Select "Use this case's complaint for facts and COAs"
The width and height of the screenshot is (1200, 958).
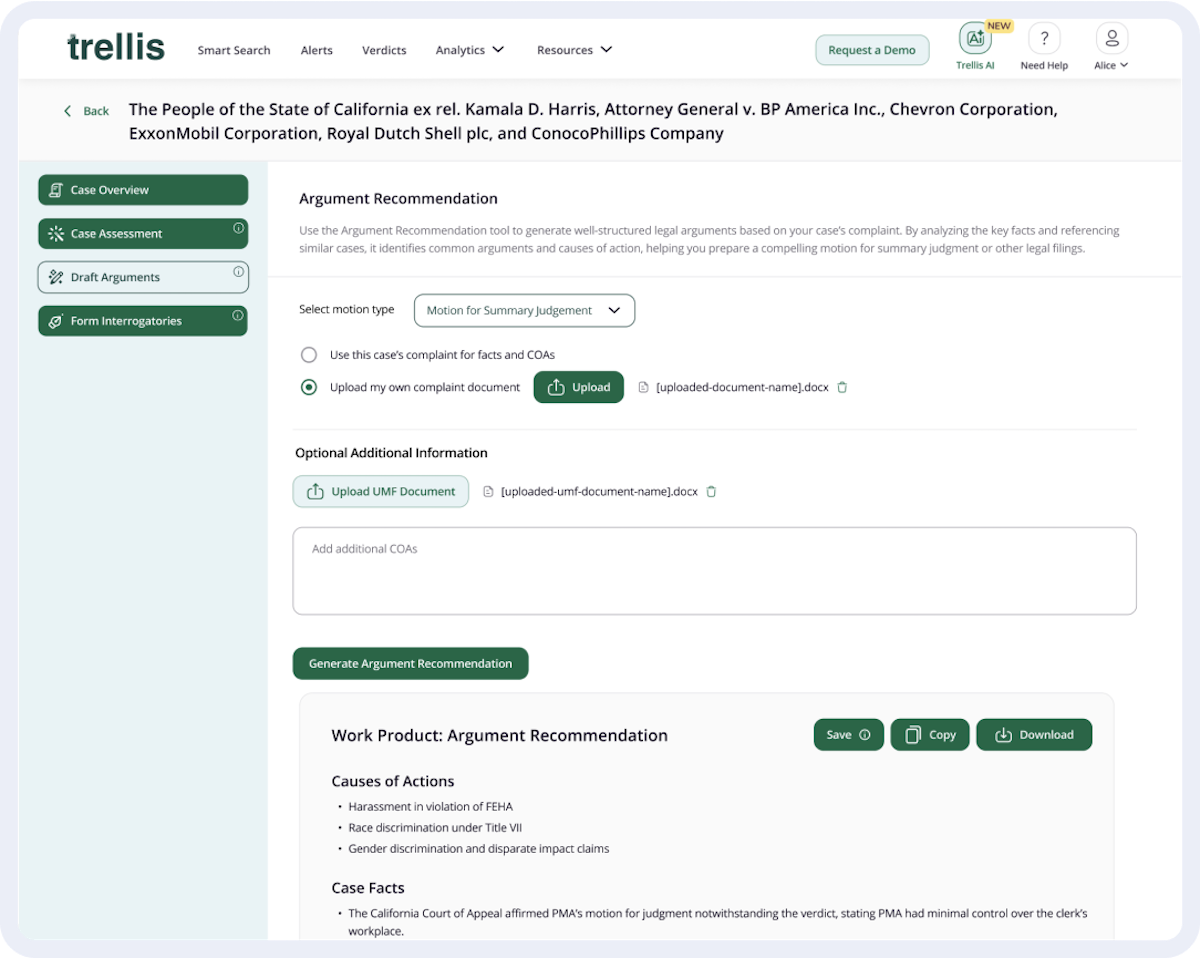[309, 355]
